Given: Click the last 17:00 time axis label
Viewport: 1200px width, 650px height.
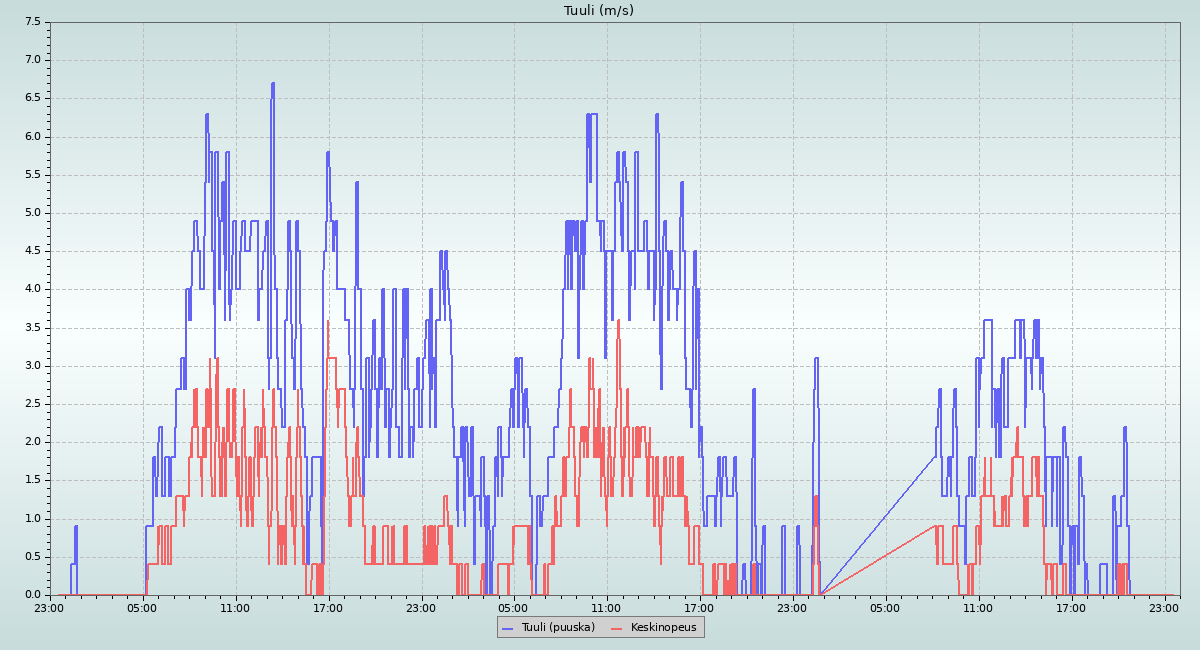Looking at the screenshot, I should click(1071, 607).
